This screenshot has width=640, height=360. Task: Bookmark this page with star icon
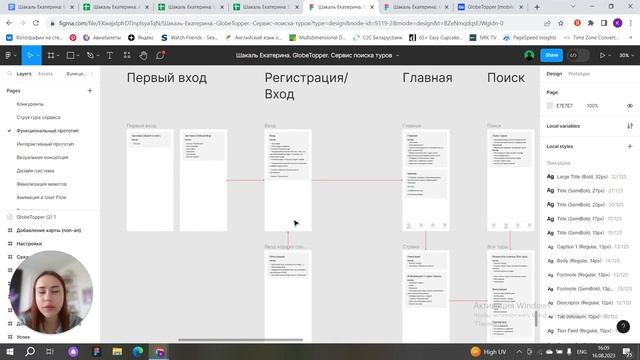[561, 23]
